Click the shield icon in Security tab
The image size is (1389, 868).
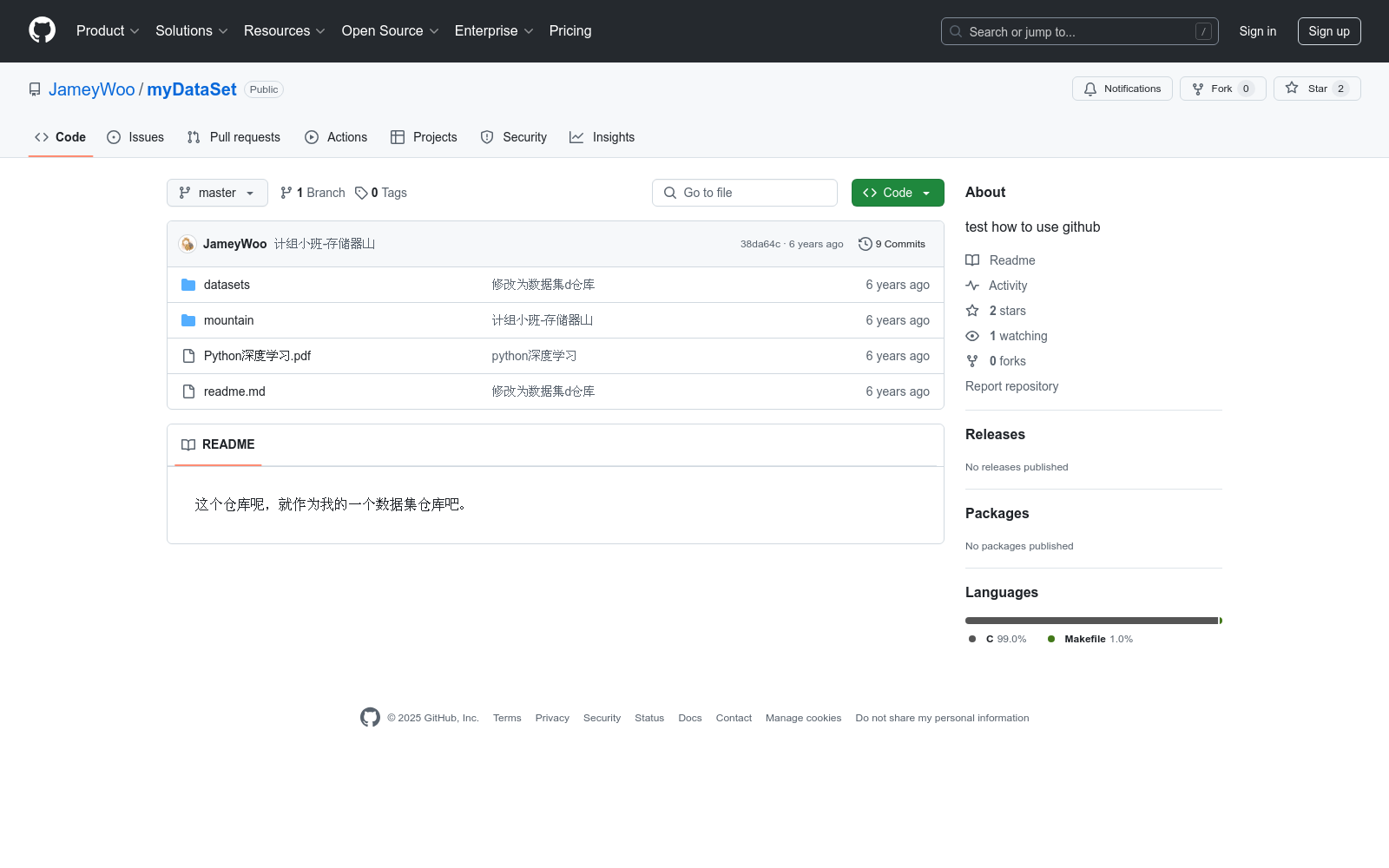click(x=487, y=137)
